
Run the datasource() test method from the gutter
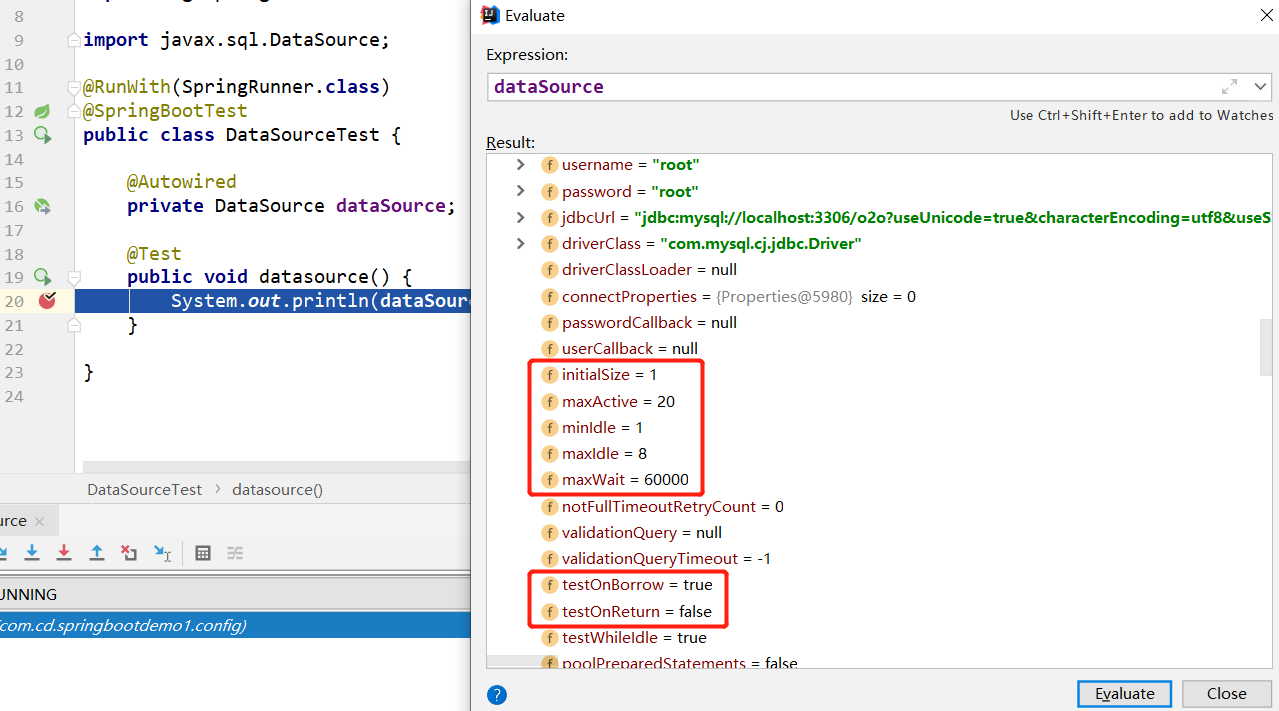coord(42,277)
